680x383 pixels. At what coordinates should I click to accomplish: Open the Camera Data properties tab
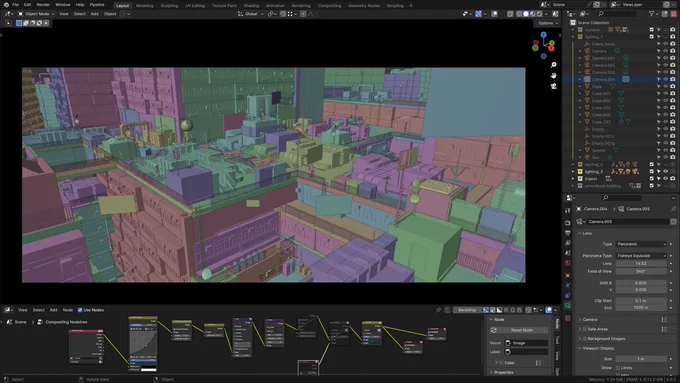tap(568, 306)
